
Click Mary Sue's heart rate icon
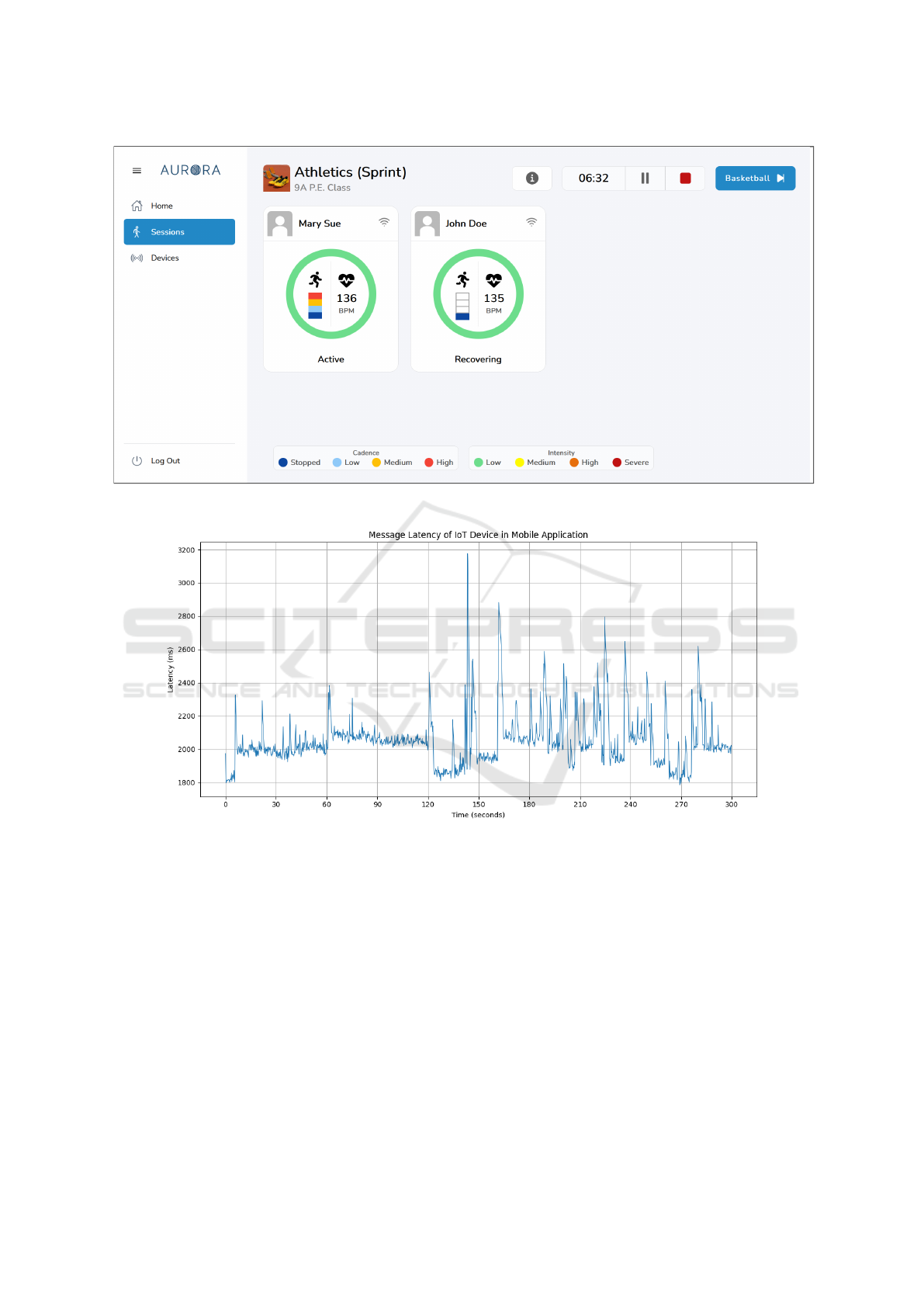(x=346, y=280)
